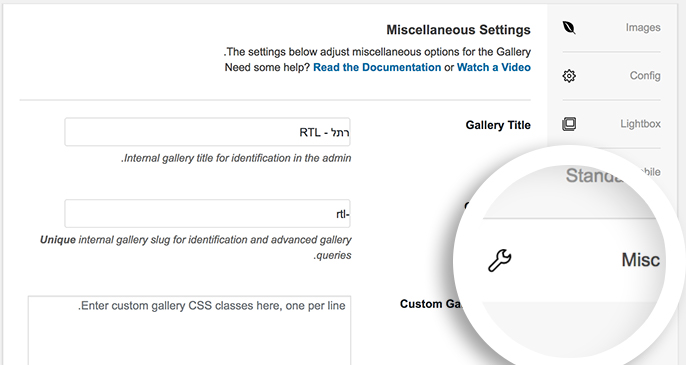Open the Misc tab

click(573, 260)
